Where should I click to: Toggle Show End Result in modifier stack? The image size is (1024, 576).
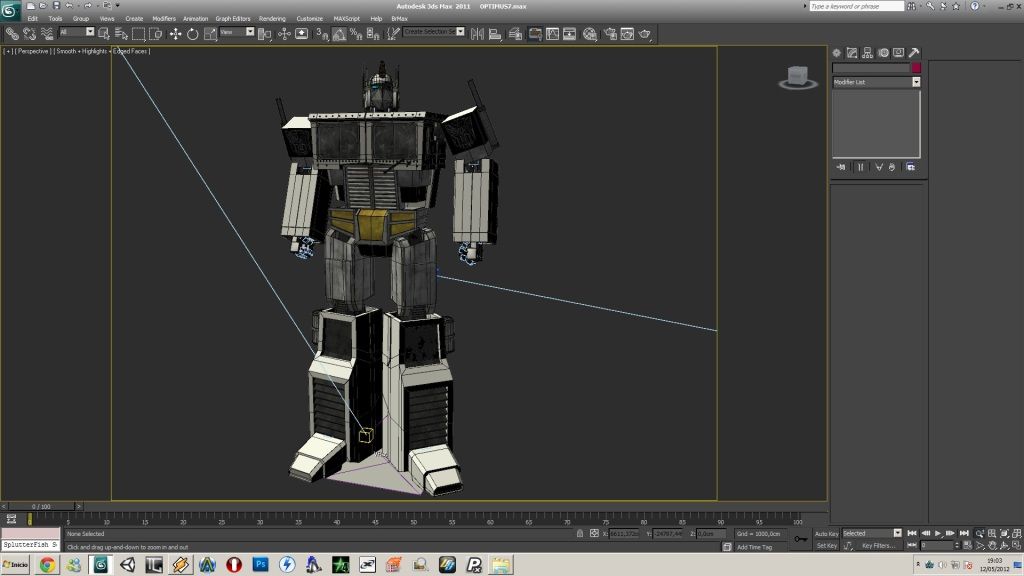click(x=861, y=167)
